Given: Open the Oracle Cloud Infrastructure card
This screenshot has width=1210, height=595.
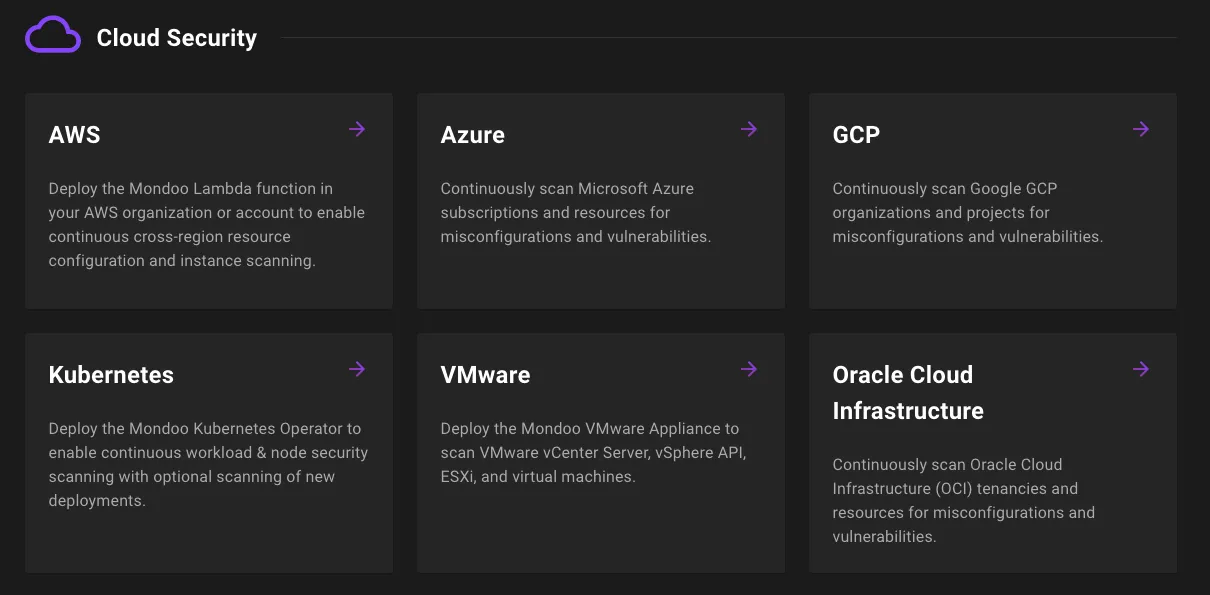Looking at the screenshot, I should 992,452.
